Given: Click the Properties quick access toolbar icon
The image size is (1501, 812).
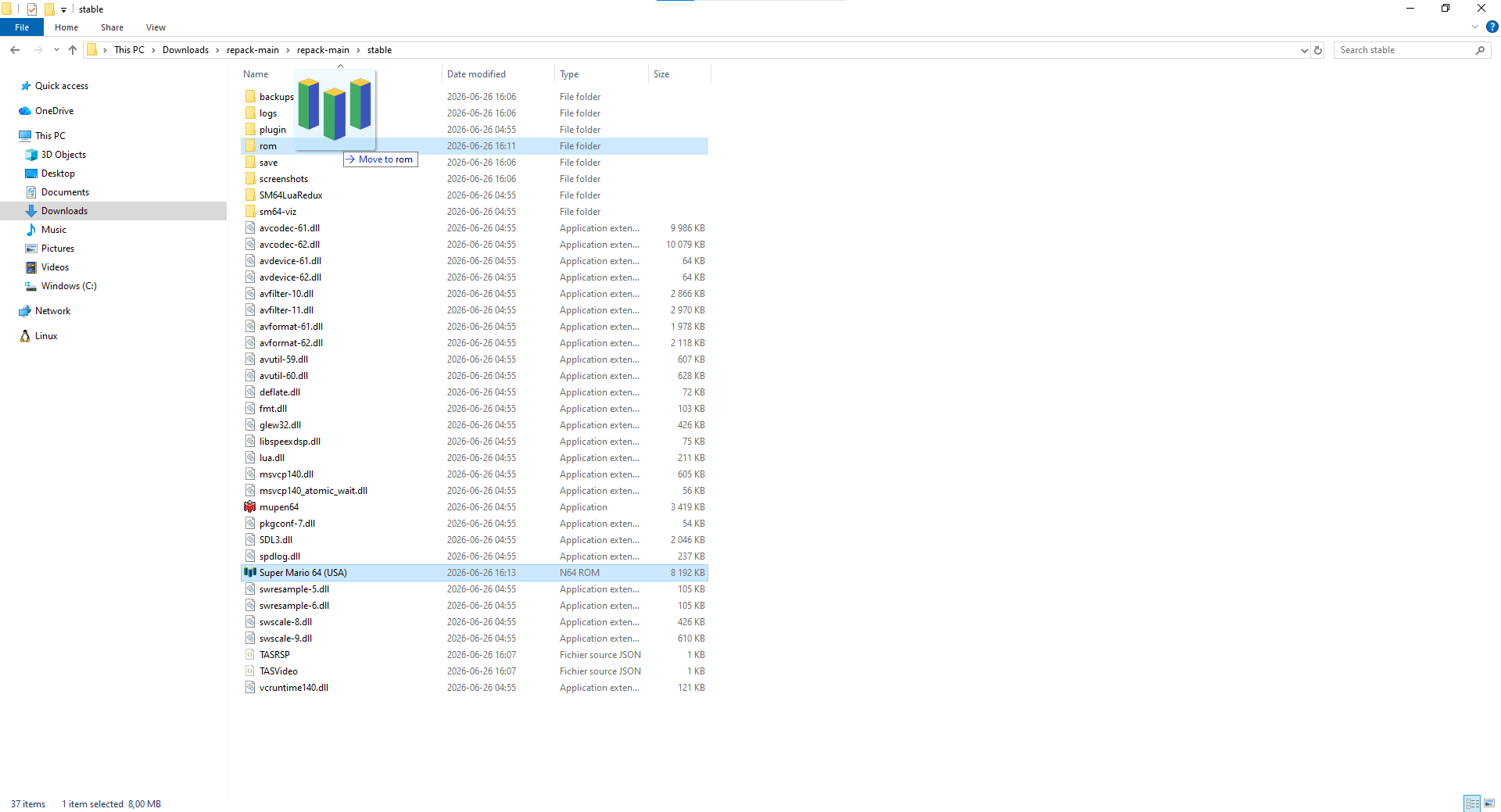Looking at the screenshot, I should 32,9.
